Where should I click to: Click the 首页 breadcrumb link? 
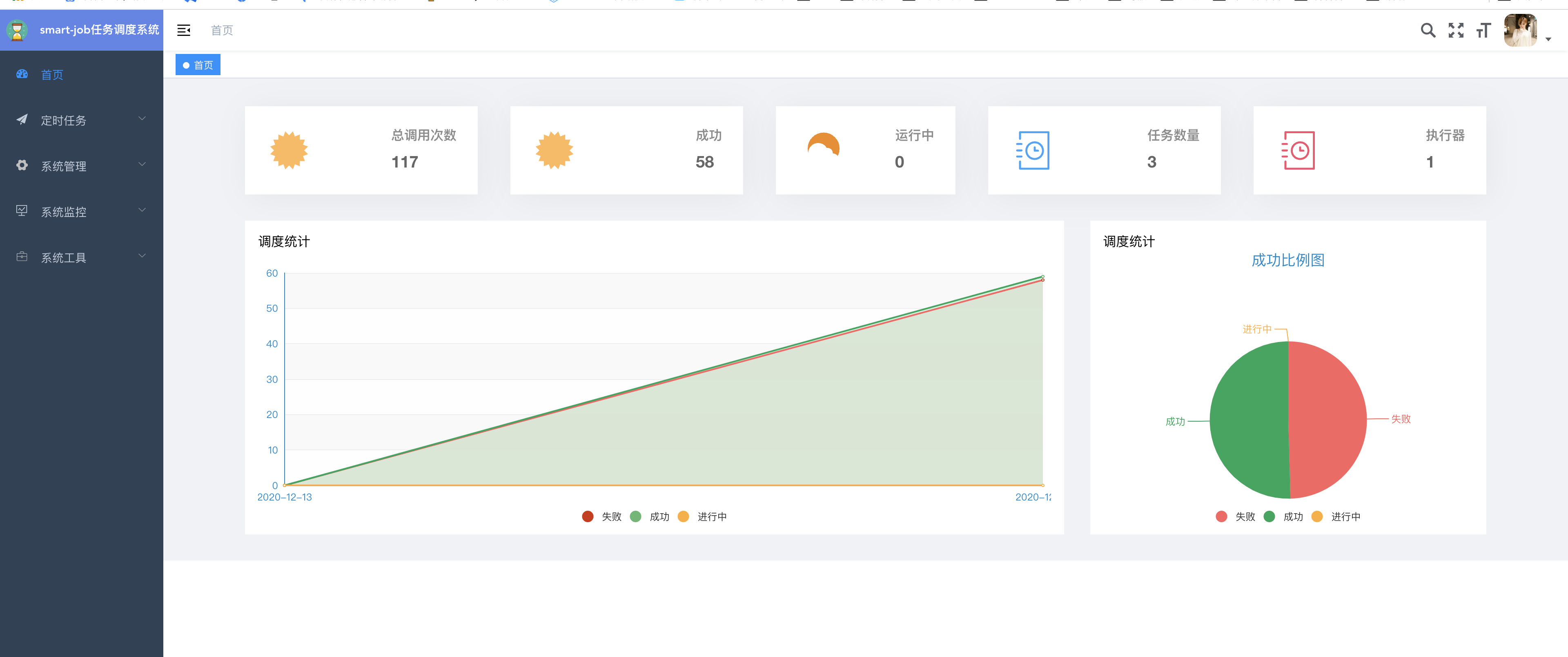click(x=222, y=31)
